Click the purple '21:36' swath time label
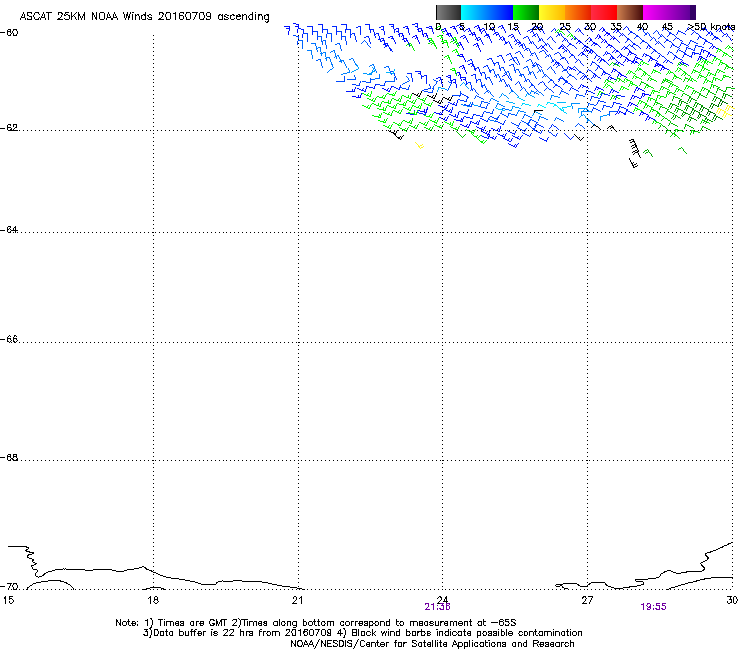740x650 pixels. 437,607
